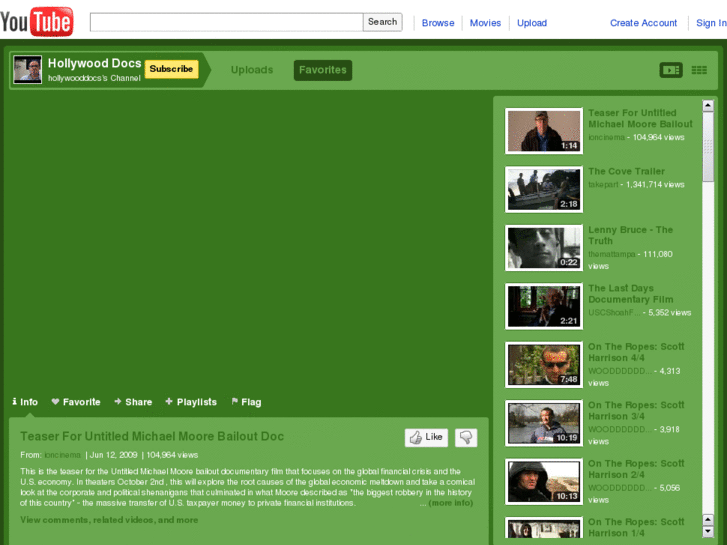The image size is (727, 545).
Task: Play The Last Days Documentary thumbnail
Action: [544, 306]
